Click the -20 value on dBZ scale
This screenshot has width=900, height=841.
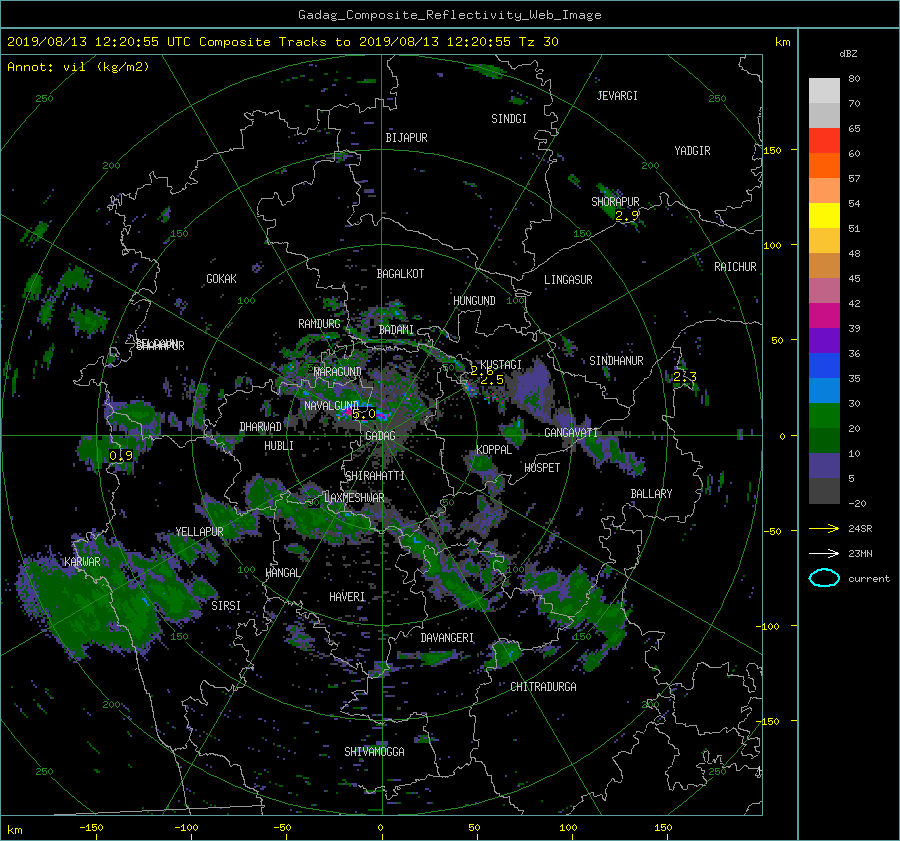pos(857,503)
